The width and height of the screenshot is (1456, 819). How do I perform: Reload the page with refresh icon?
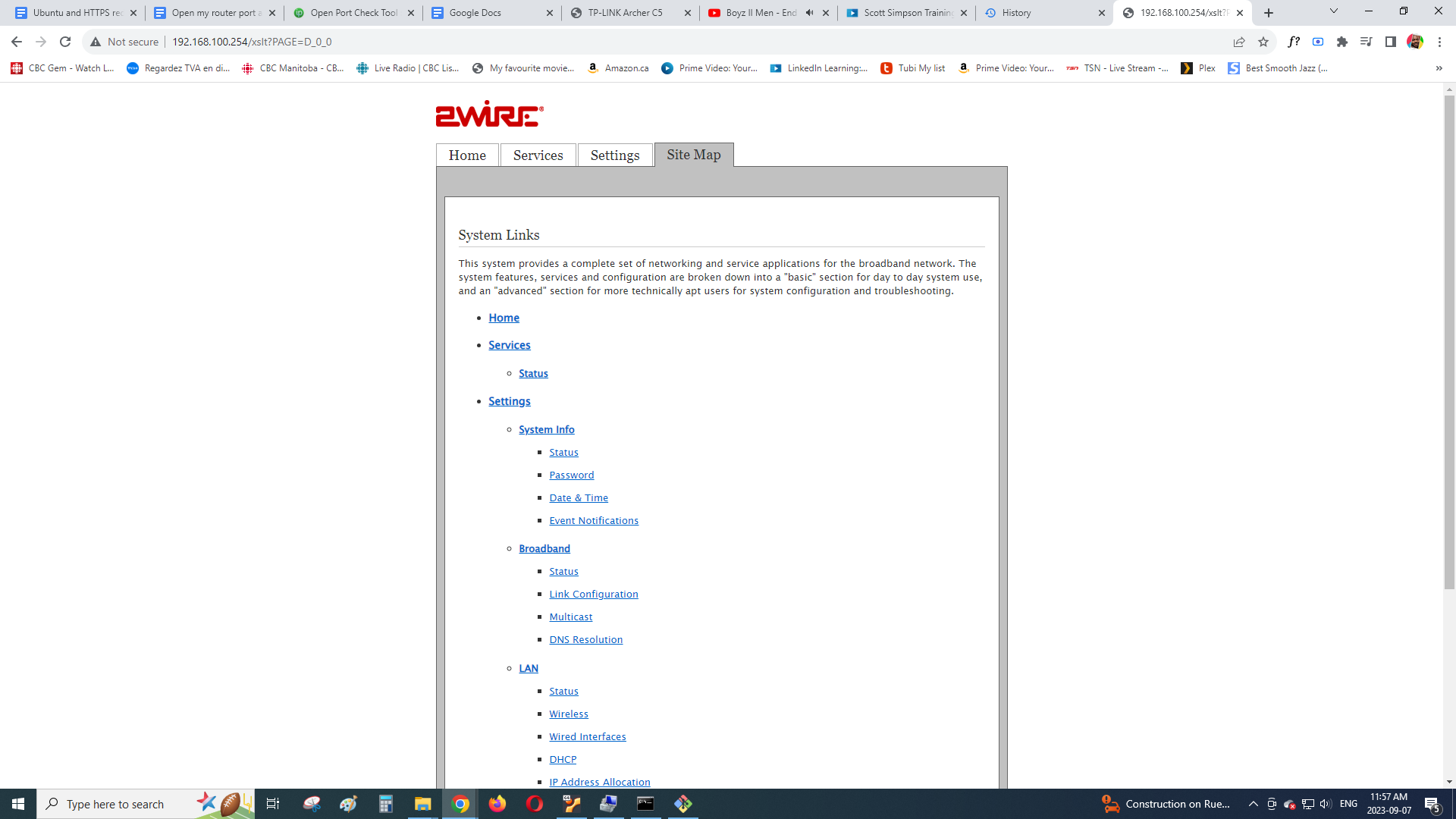click(65, 42)
